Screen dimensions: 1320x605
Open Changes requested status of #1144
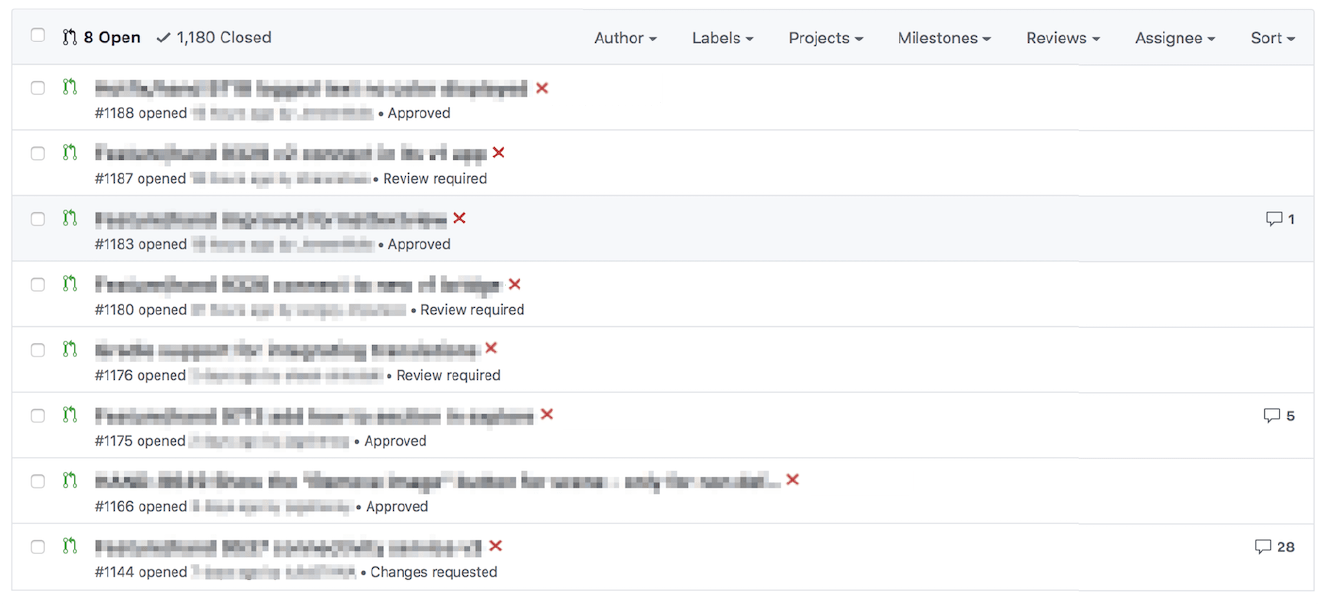pos(434,573)
